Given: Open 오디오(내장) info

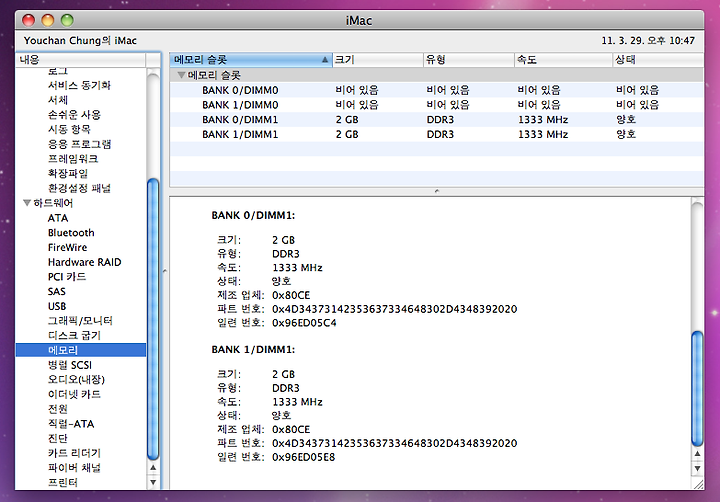Looking at the screenshot, I should coord(76,379).
